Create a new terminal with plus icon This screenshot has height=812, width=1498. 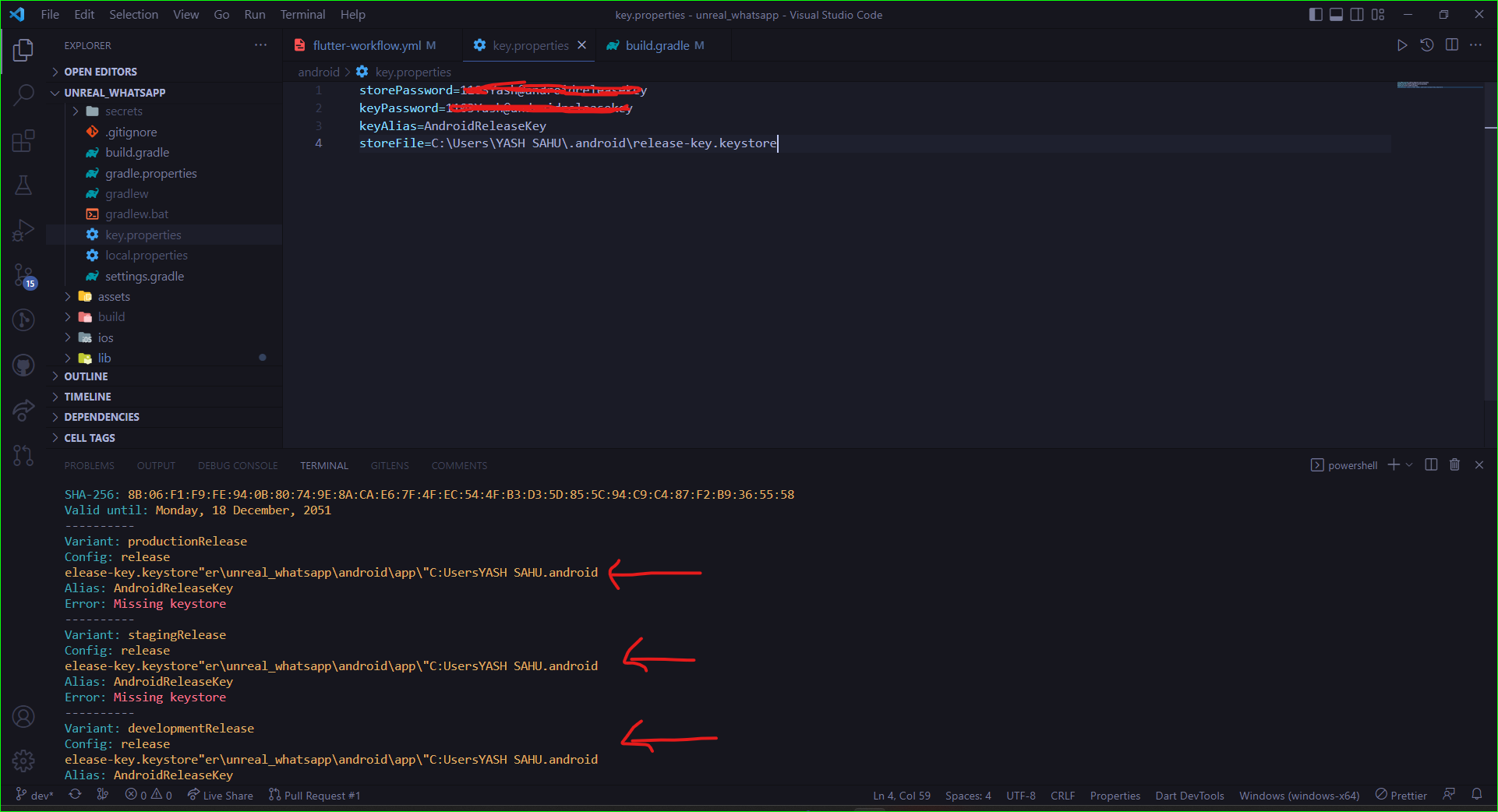pos(1394,465)
